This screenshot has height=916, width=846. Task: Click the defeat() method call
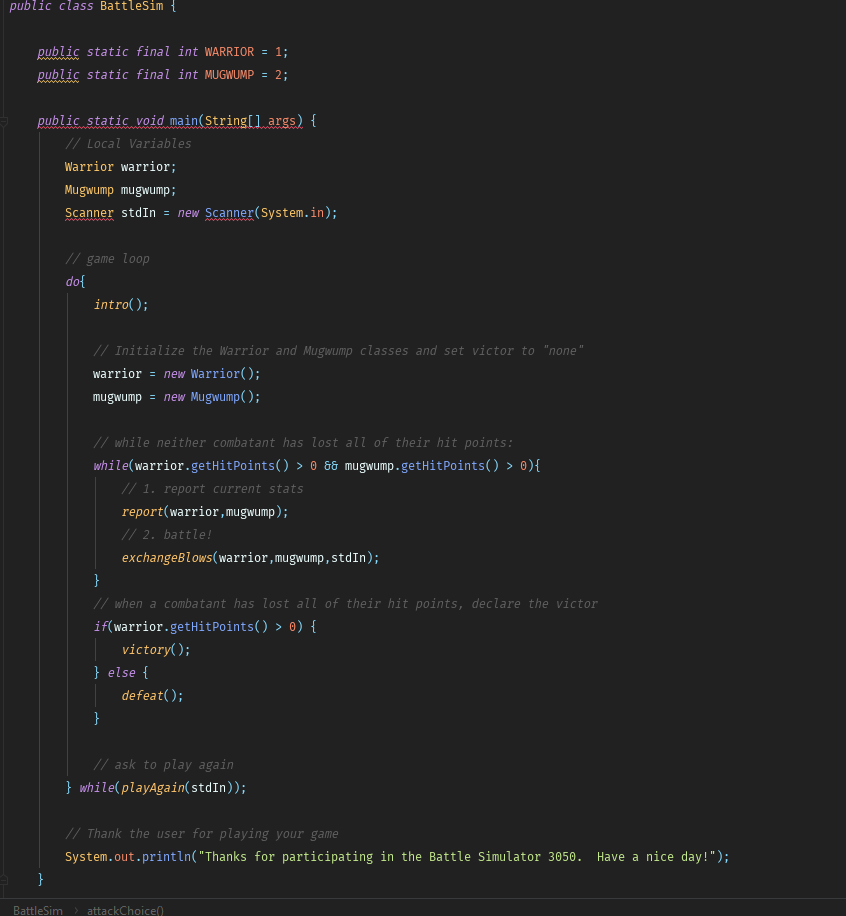click(142, 695)
